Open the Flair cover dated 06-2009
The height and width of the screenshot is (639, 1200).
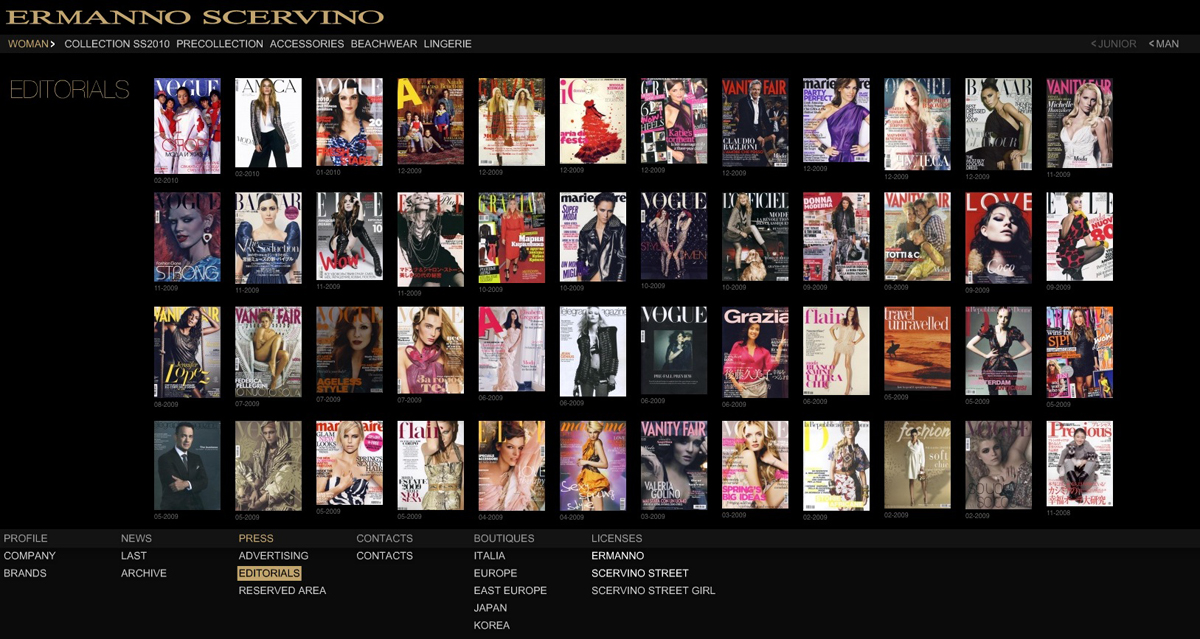point(836,351)
